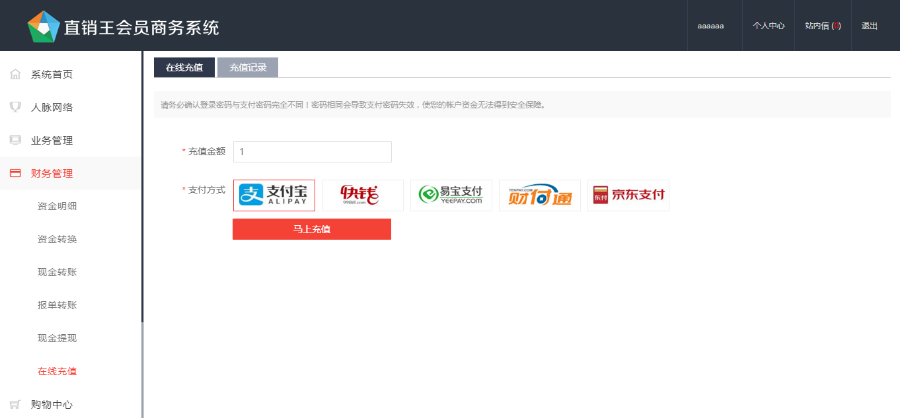Open 现金提现 submenu item

[x=57, y=338]
